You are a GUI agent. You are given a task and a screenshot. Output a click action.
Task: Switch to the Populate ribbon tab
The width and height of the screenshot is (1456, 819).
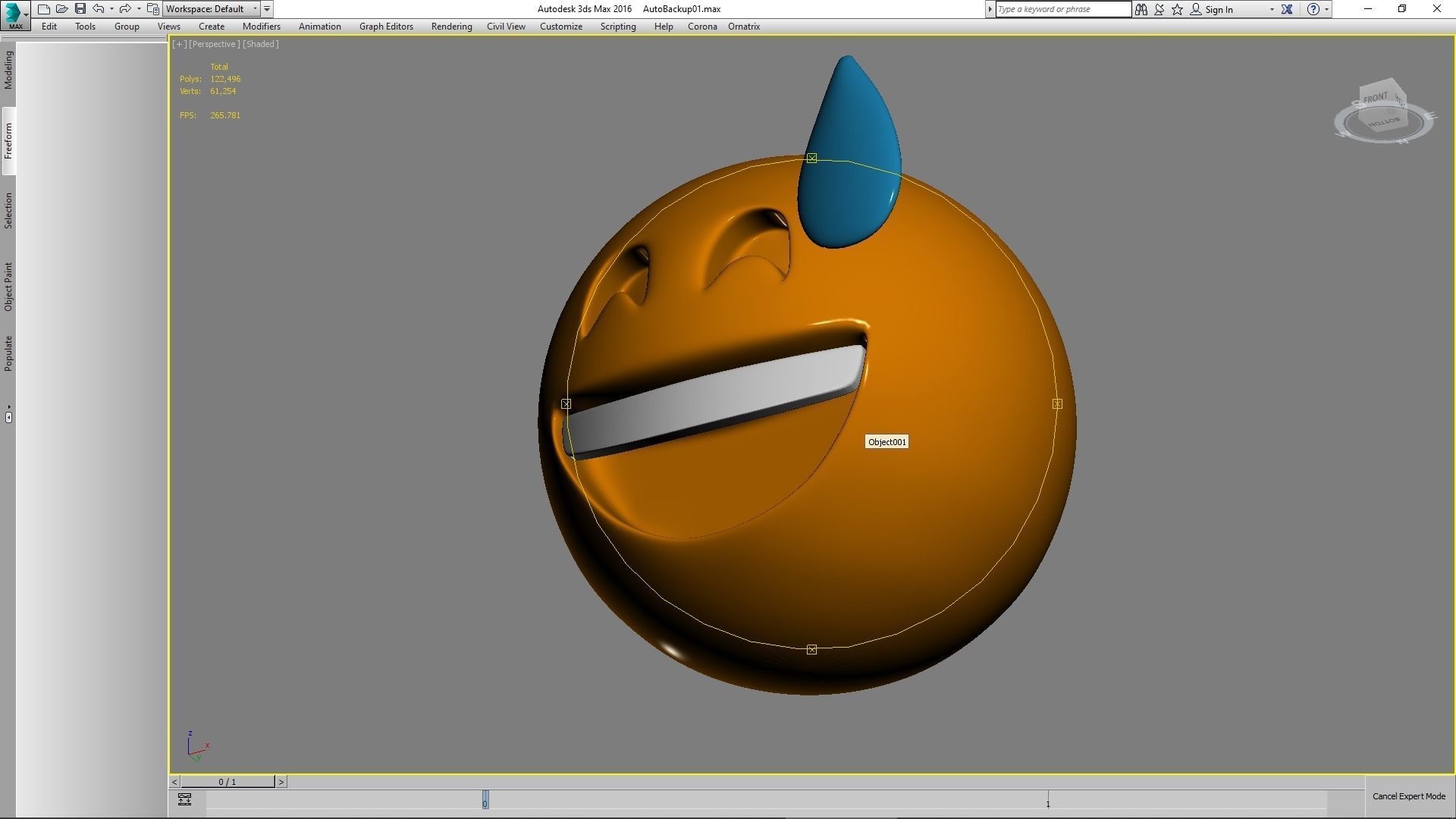(8, 353)
